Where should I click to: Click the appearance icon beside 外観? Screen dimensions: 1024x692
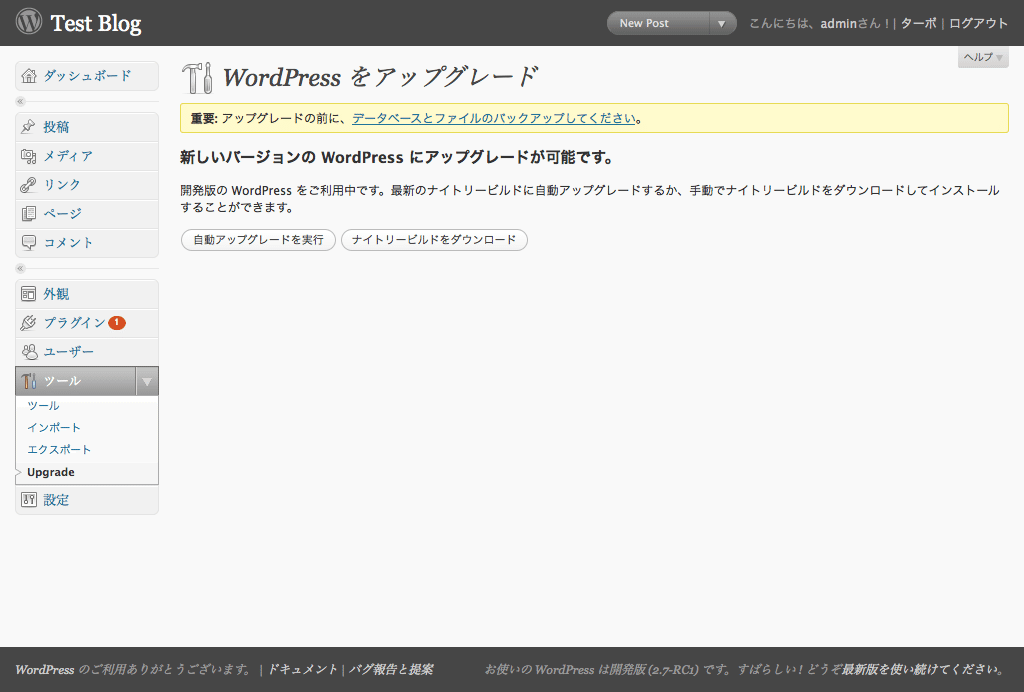29,294
